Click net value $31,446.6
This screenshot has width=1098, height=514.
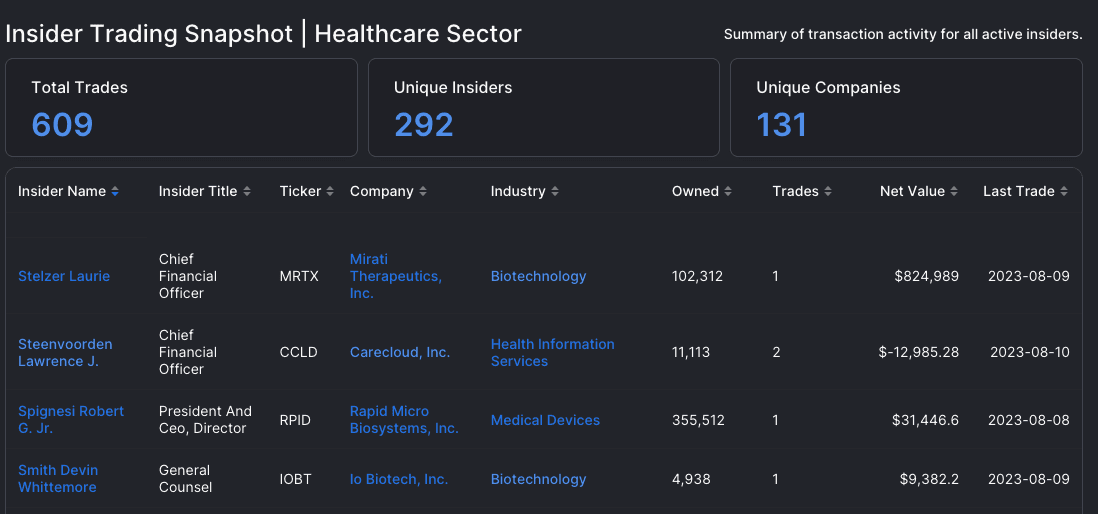pos(925,420)
